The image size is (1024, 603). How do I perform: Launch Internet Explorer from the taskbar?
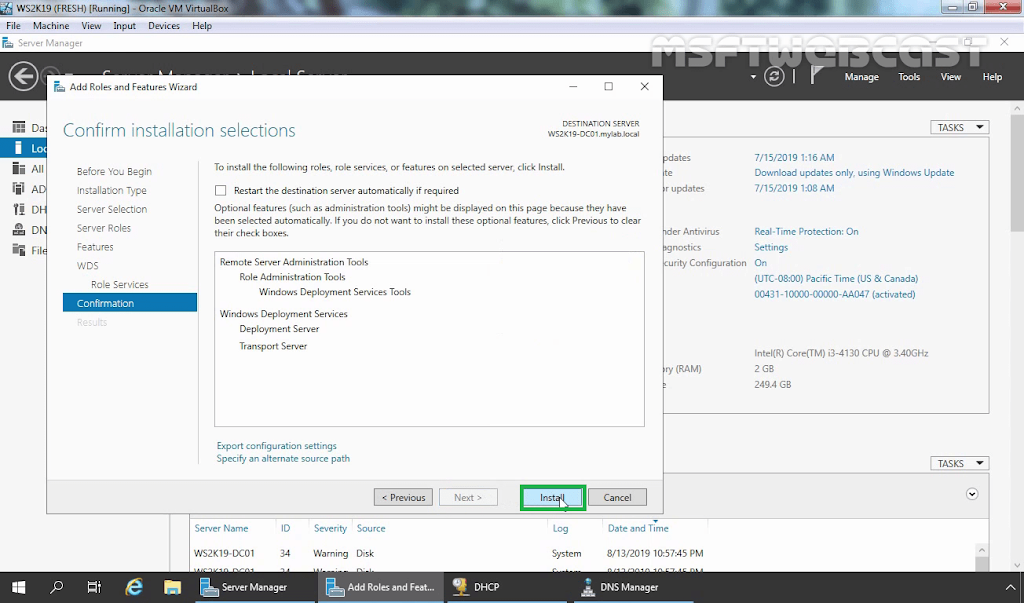[x=134, y=587]
